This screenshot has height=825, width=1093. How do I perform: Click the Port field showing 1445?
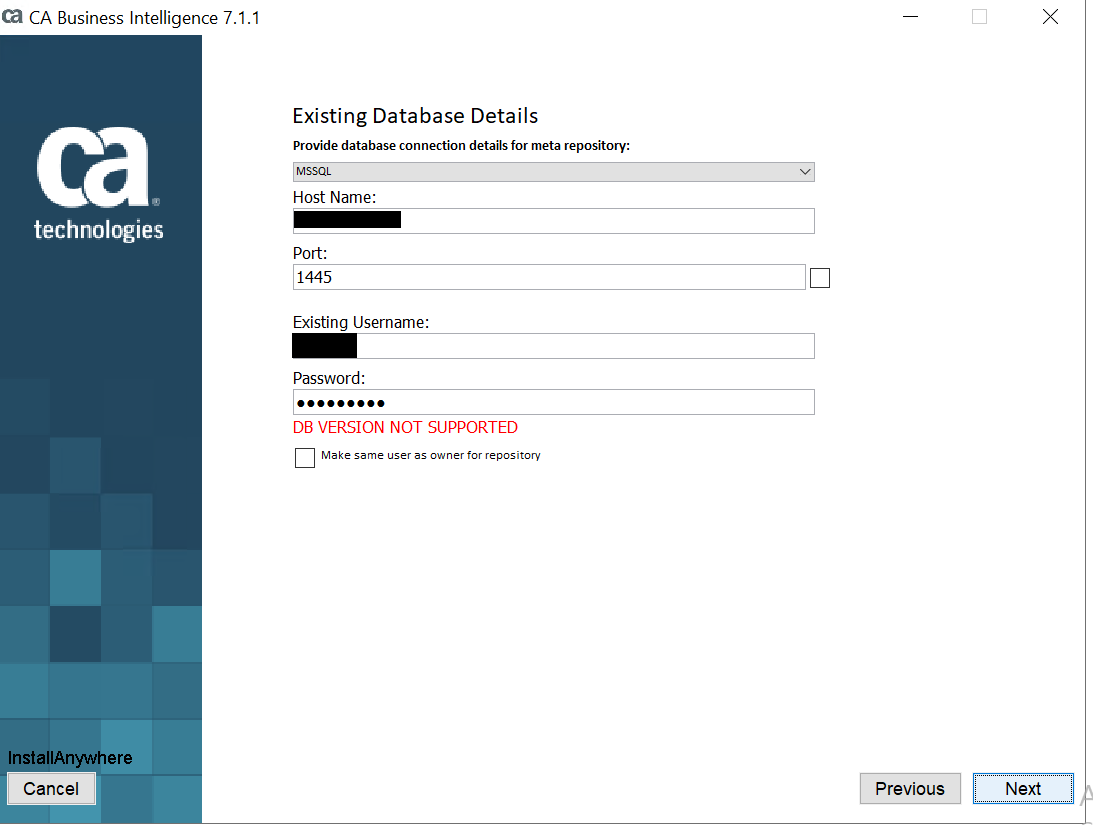click(x=549, y=277)
